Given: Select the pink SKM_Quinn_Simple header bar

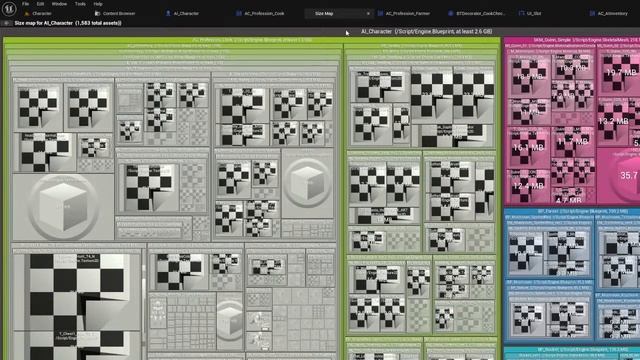Looking at the screenshot, I should (572, 40).
